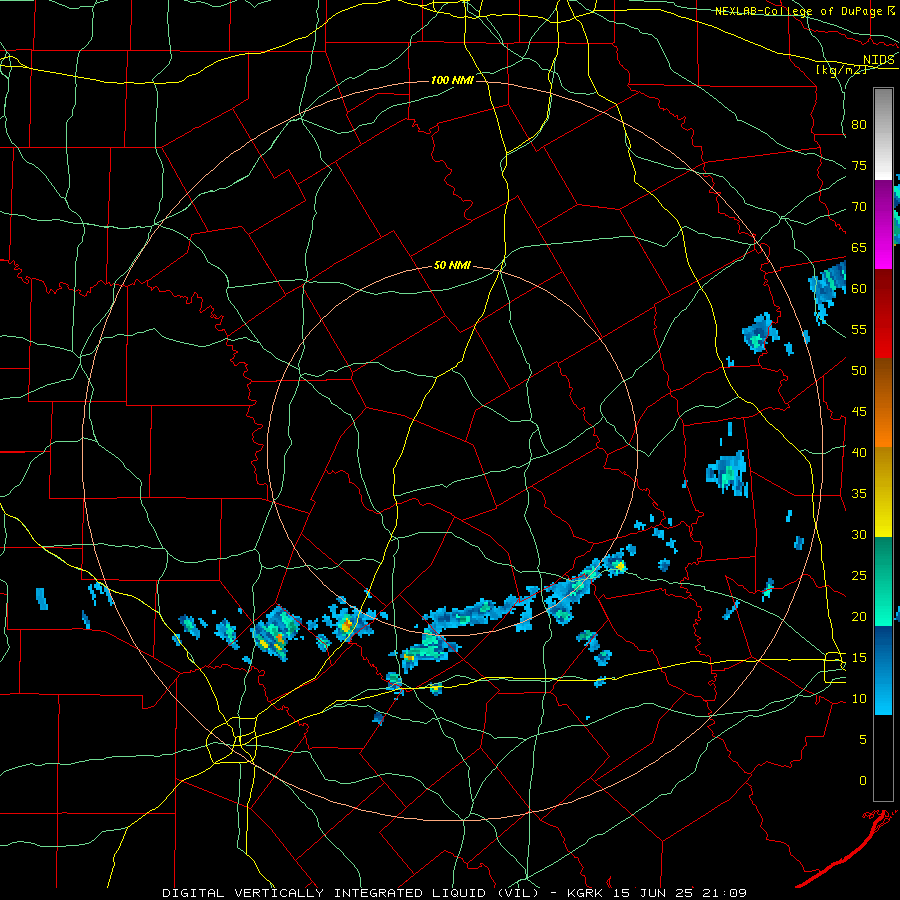Screen dimensions: 900x900
Task: Click the 60 value on the VIL scale
Action: tap(859, 289)
